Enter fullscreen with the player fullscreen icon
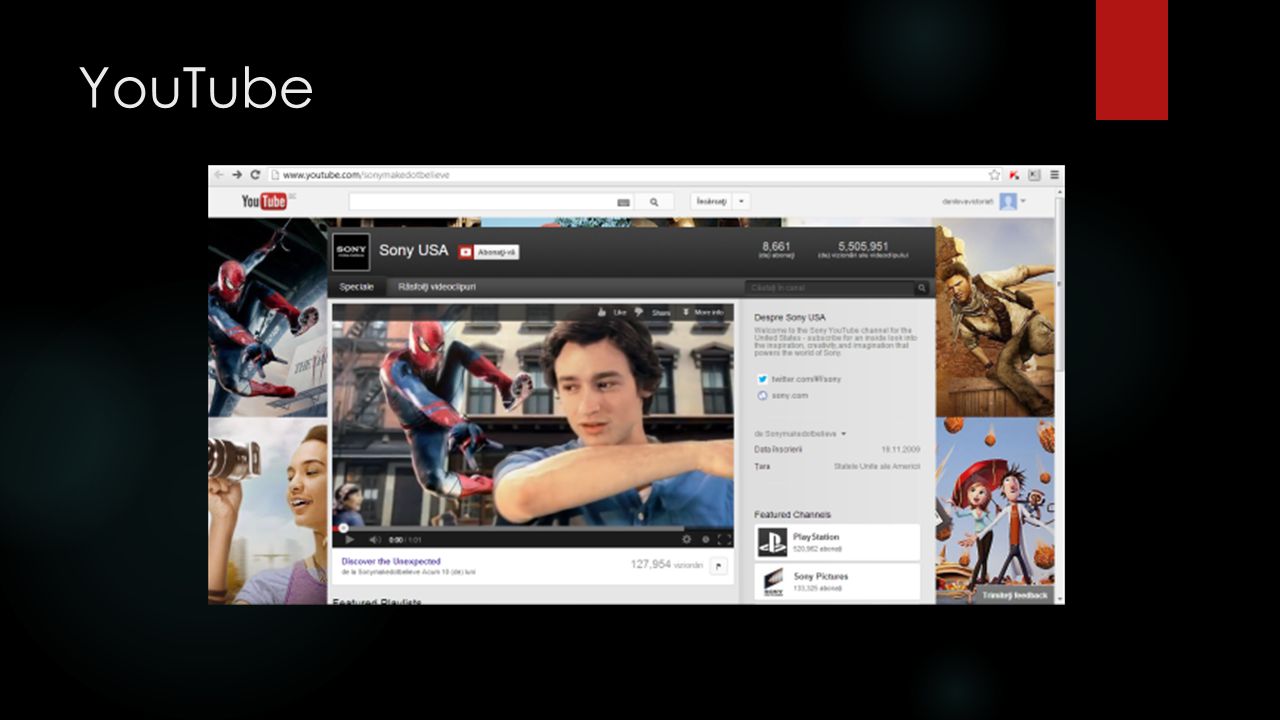This screenshot has width=1280, height=720. pyautogui.click(x=725, y=539)
